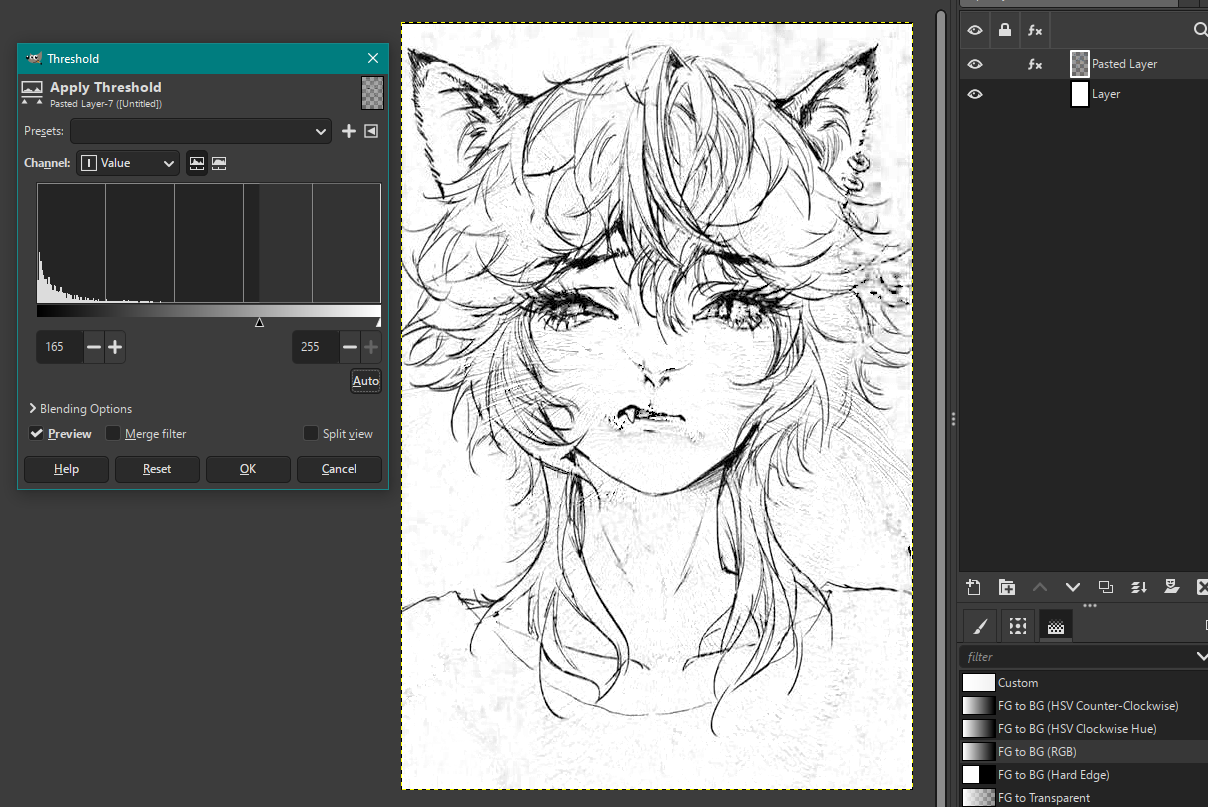Click the lock column header icon
Viewport: 1208px width, 807px height.
1005,31
